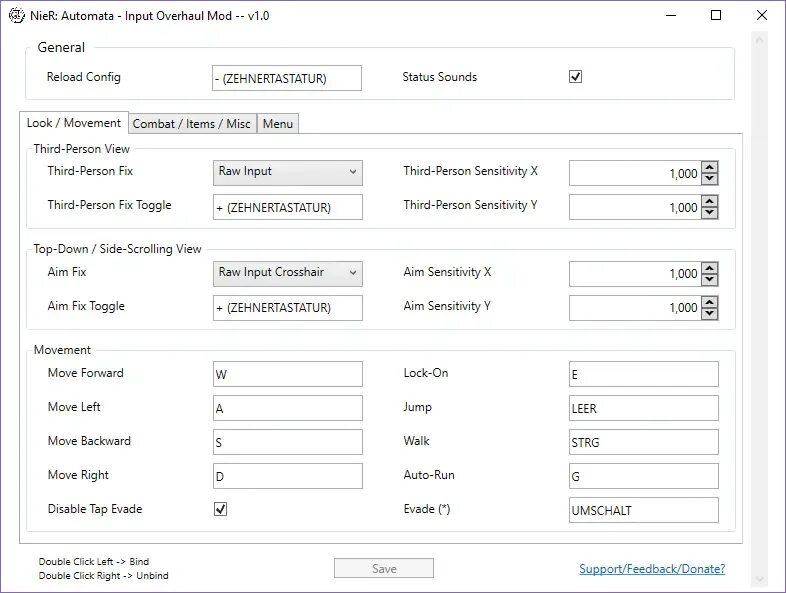Image resolution: width=786 pixels, height=593 pixels.
Task: Click the NieR: Automata app icon in title bar
Action: click(x=16, y=16)
